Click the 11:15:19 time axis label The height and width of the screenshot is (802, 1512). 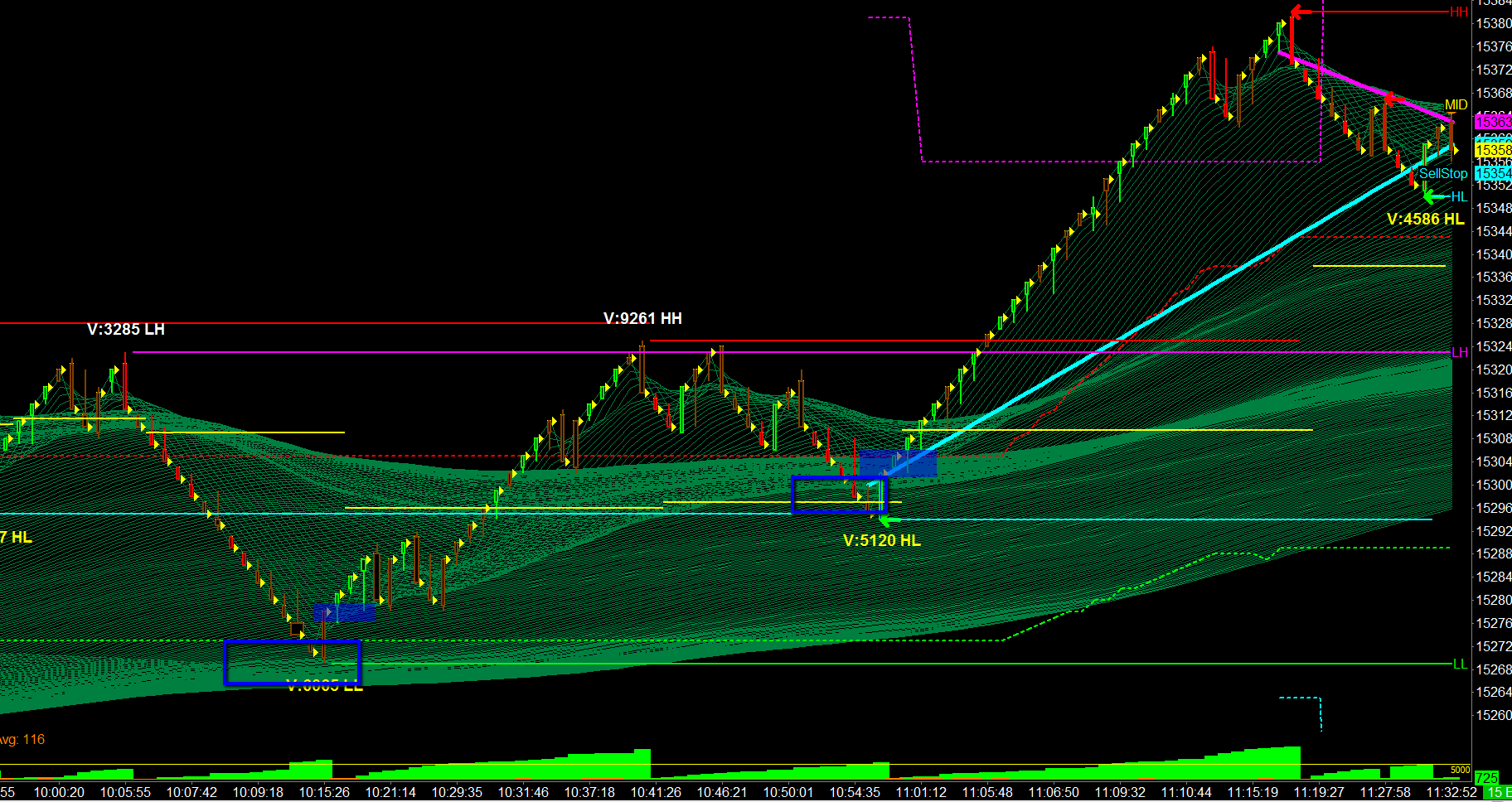click(x=1253, y=792)
